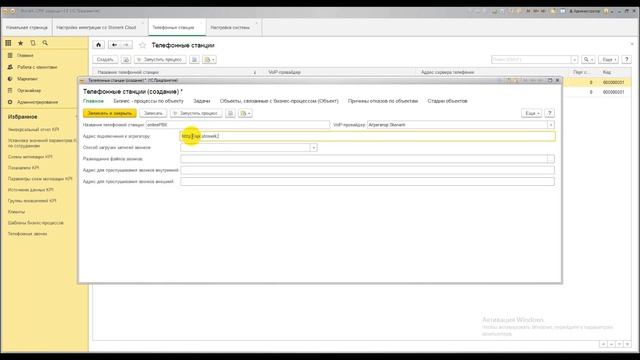Open the history icon in the sidebar toolbar
640x360 pixels.
pyautogui.click(x=33, y=43)
